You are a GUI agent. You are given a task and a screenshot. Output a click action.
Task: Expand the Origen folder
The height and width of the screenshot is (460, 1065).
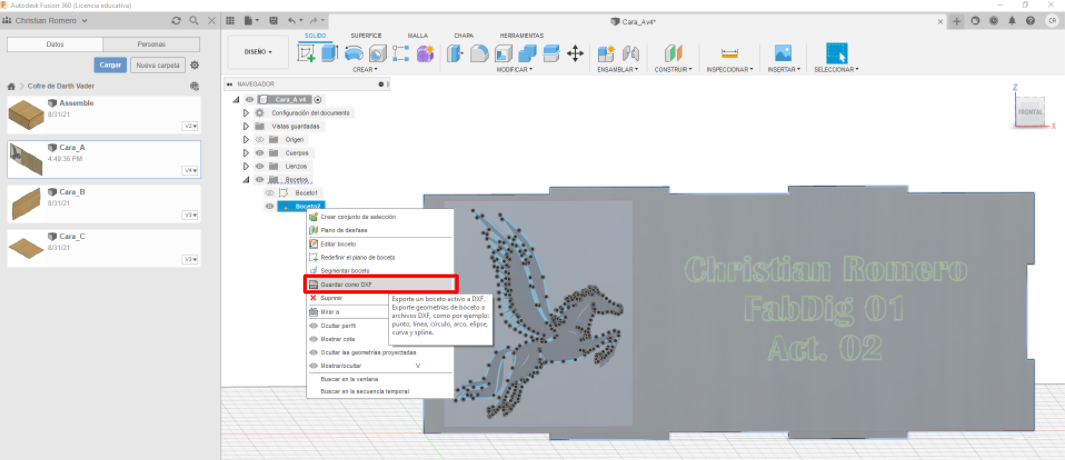click(x=247, y=139)
